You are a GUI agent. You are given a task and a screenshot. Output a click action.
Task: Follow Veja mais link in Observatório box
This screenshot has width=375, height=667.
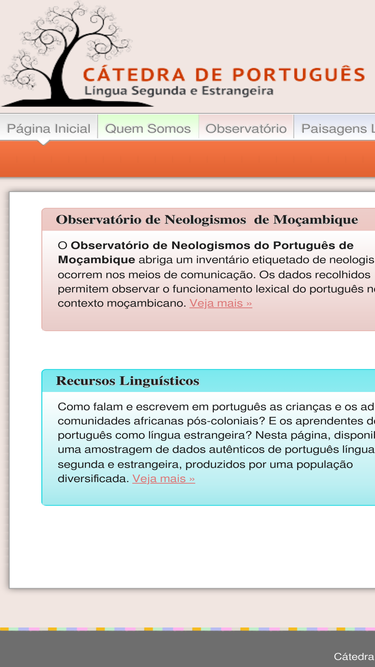tap(221, 303)
